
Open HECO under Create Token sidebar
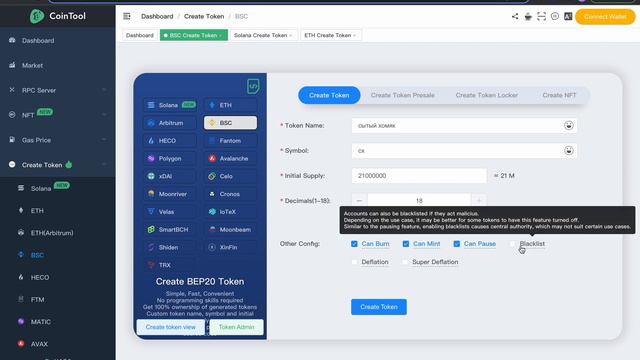pyautogui.click(x=58, y=277)
